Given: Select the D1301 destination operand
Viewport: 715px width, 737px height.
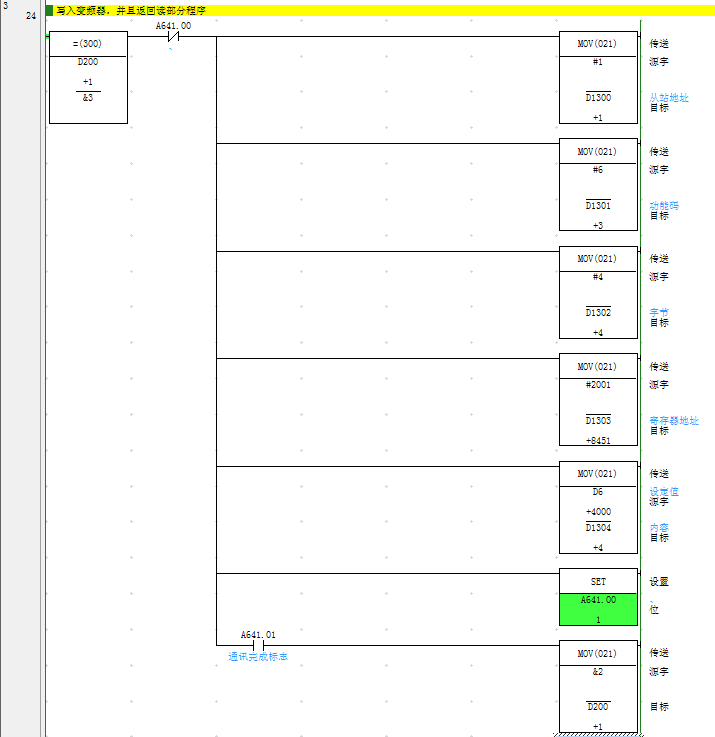Looking at the screenshot, I should pos(598,206).
